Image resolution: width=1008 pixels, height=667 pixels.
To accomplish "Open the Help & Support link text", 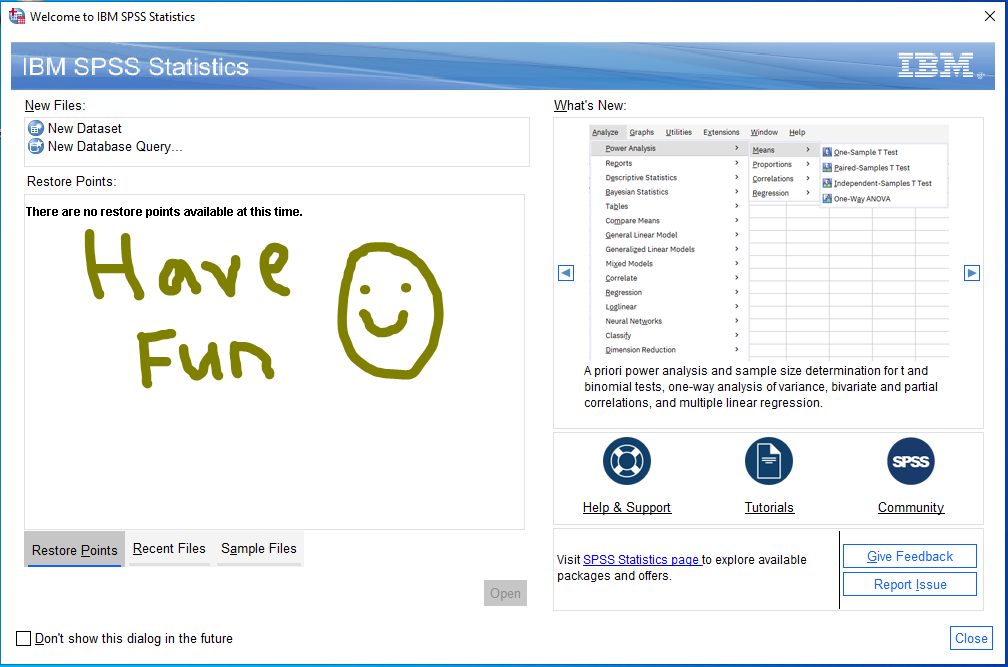I will click(627, 508).
